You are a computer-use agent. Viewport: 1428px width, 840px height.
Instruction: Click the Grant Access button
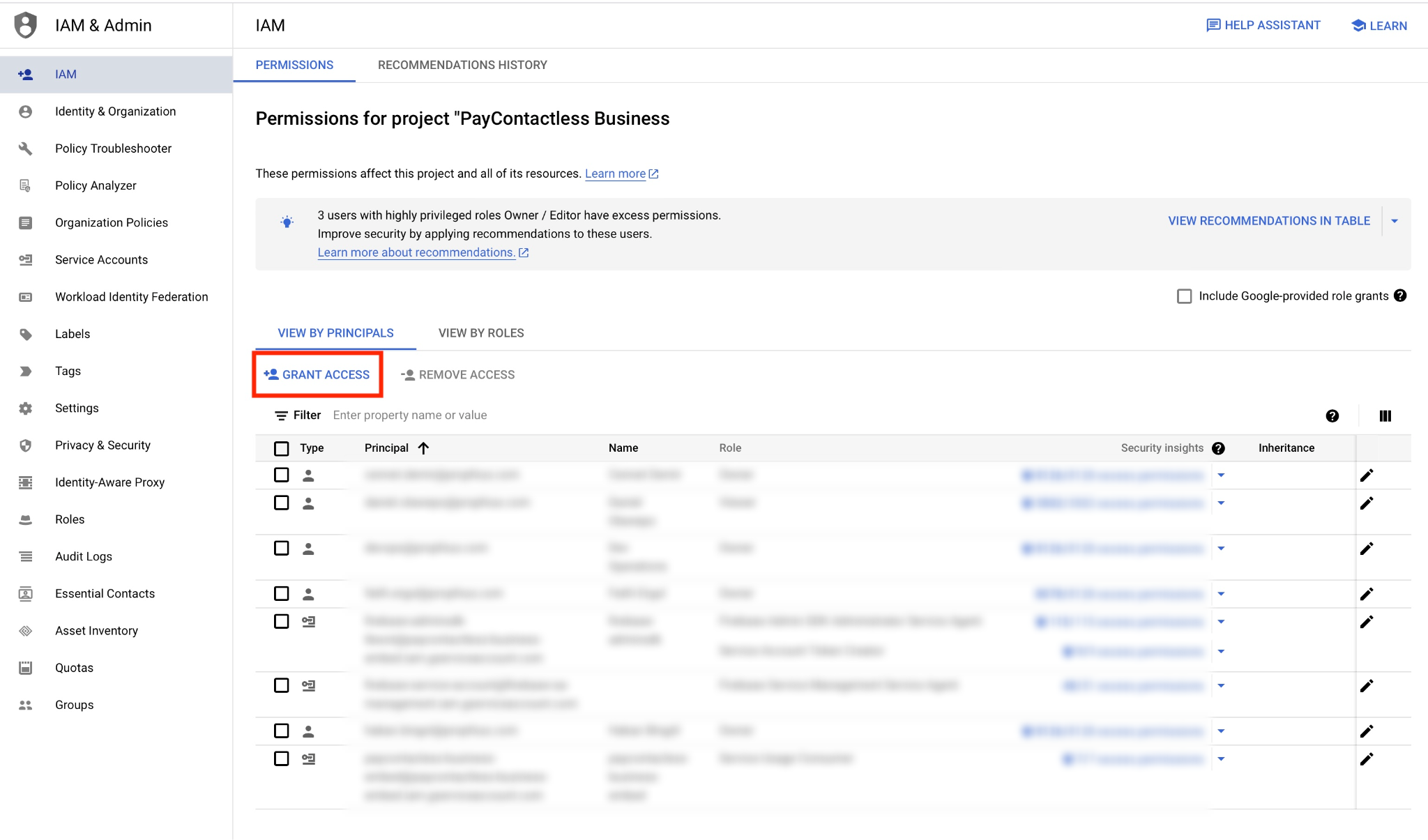coord(317,375)
